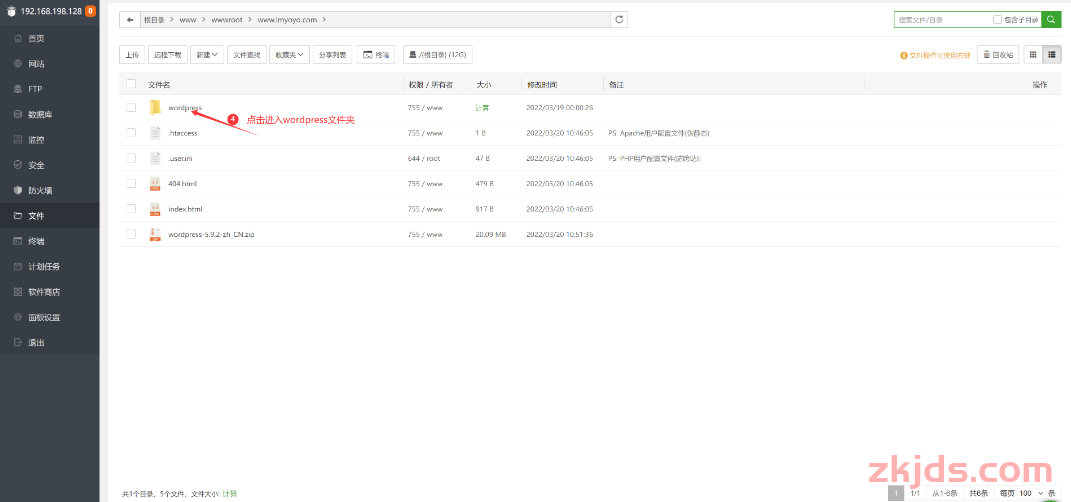The height and width of the screenshot is (502, 1071).
Task: Click page number 1 in pagination
Action: tap(896, 493)
